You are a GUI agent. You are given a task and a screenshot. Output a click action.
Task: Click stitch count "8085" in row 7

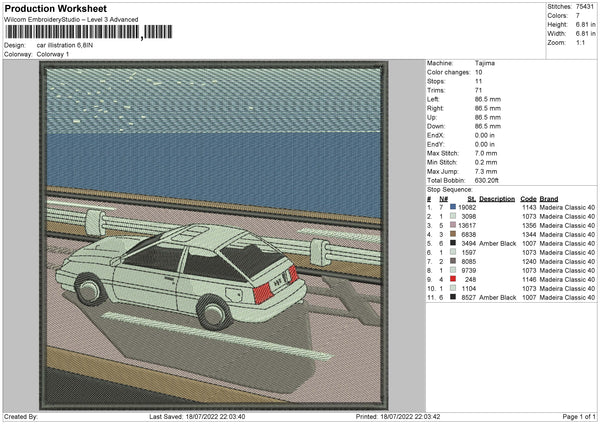[469, 261]
